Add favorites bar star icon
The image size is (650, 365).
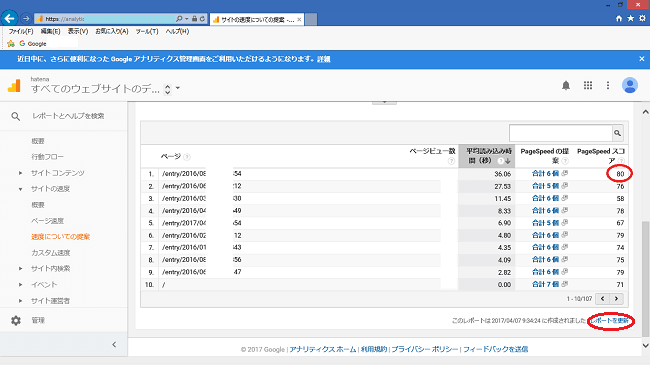(11, 44)
